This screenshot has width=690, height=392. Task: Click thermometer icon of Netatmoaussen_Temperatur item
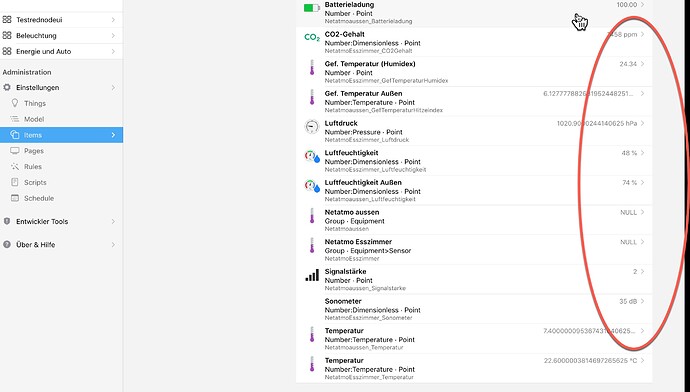coord(312,334)
